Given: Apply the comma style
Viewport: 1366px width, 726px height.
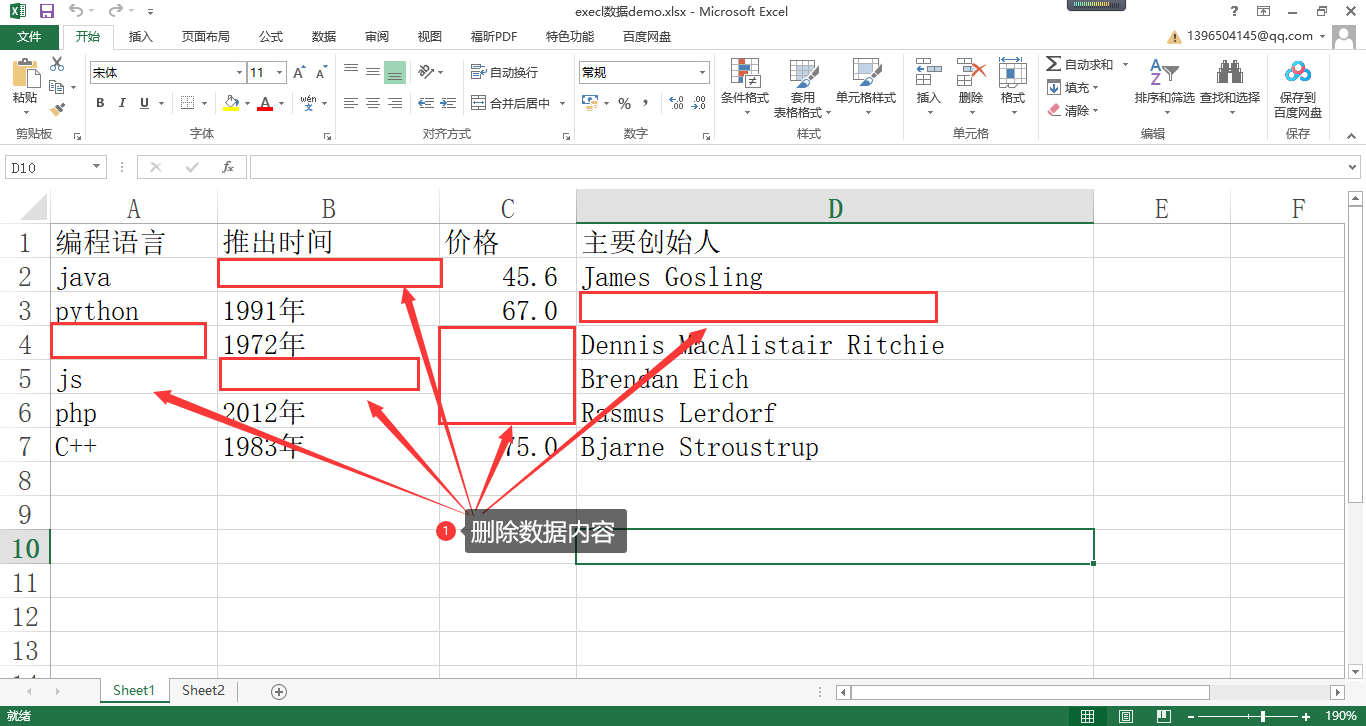Looking at the screenshot, I should click(x=646, y=103).
